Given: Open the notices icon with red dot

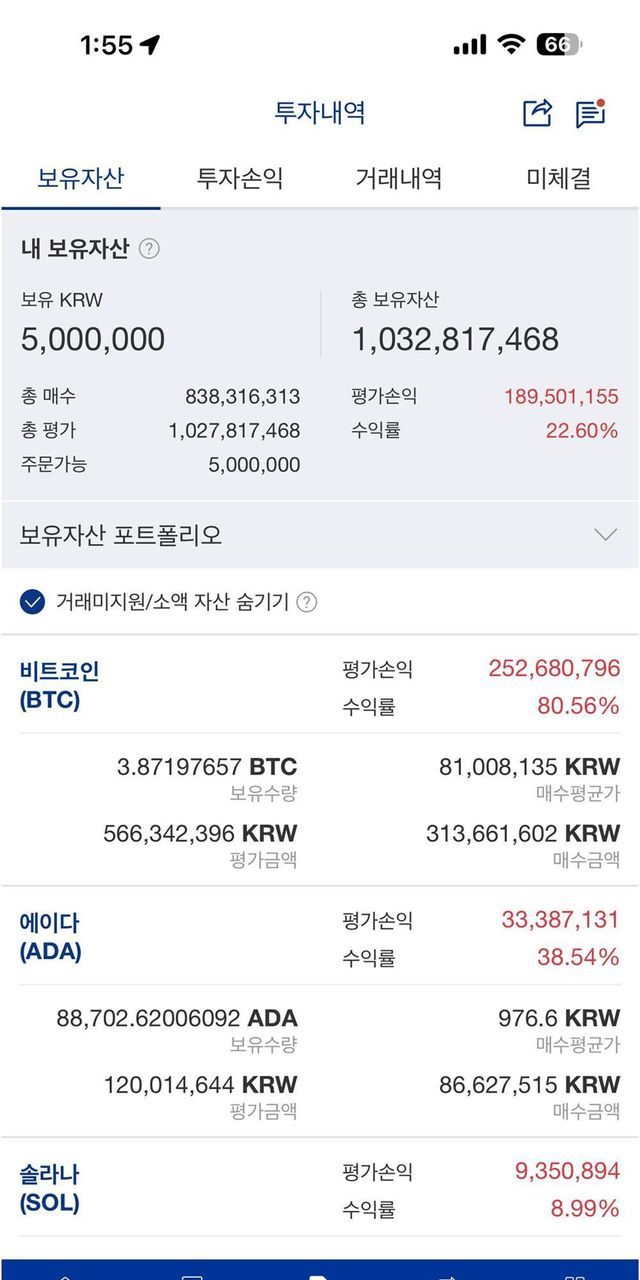Looking at the screenshot, I should click(590, 114).
